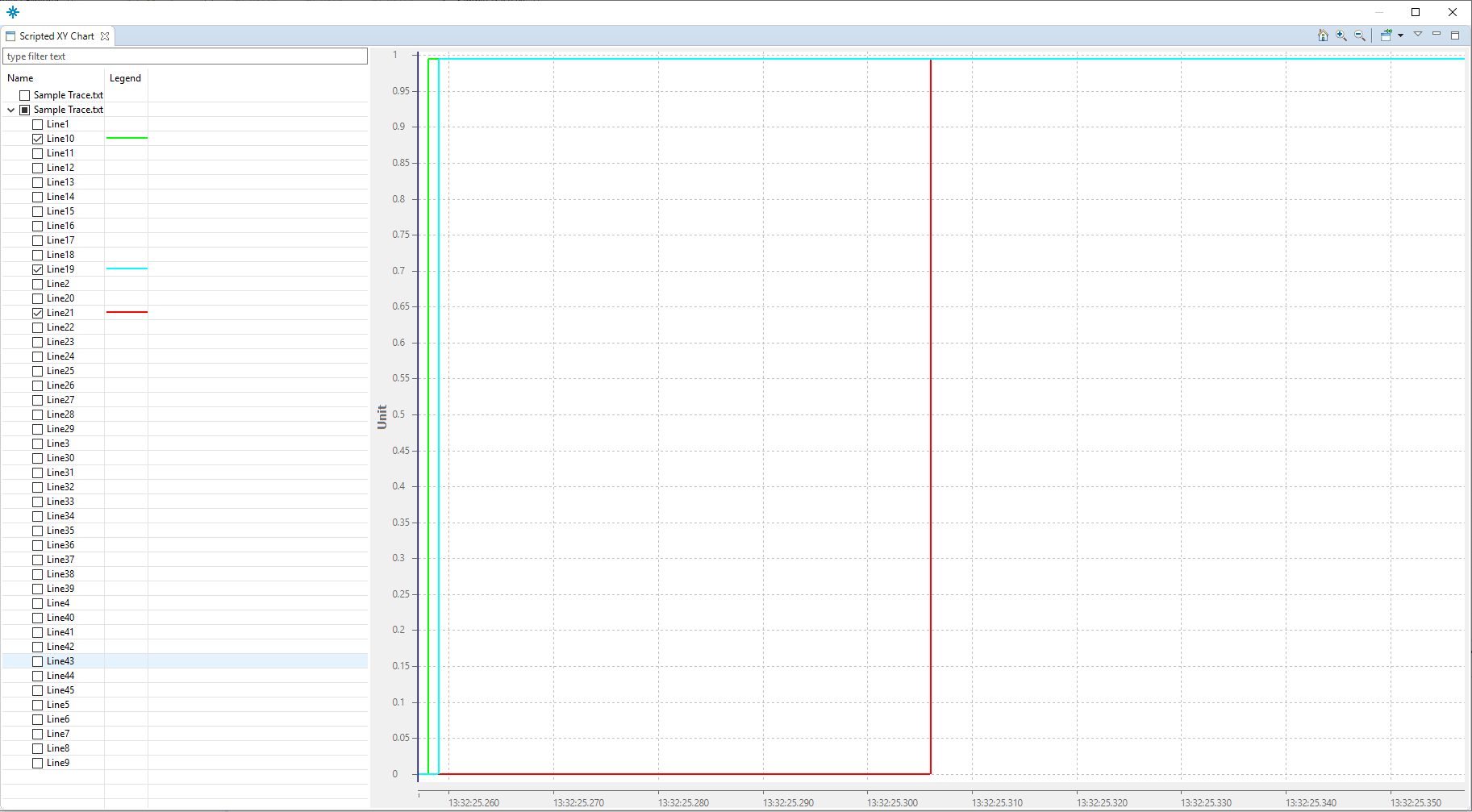Tick the Line45 checkbox

(38, 690)
